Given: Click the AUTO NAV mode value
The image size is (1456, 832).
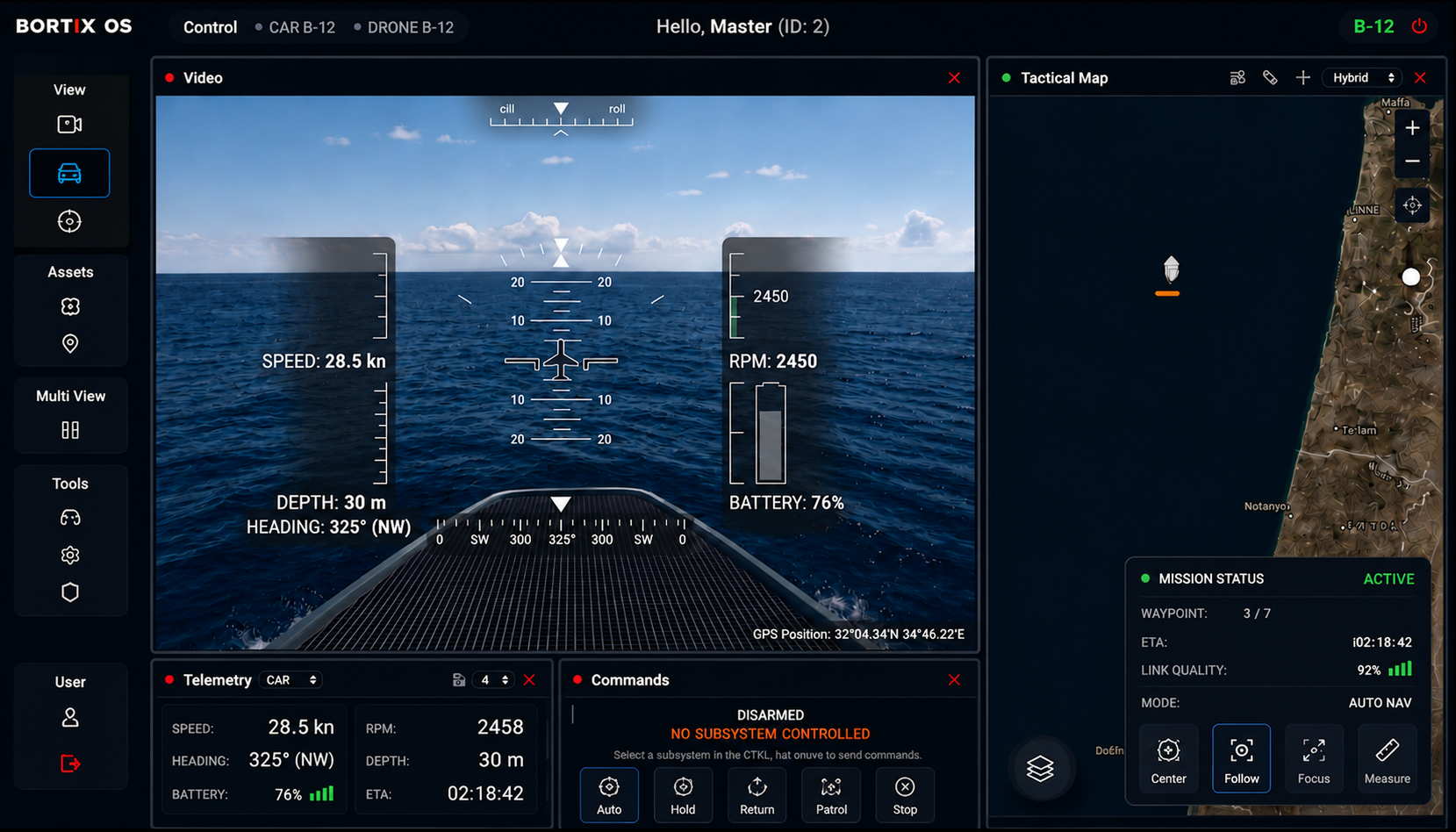Looking at the screenshot, I should point(1380,703).
